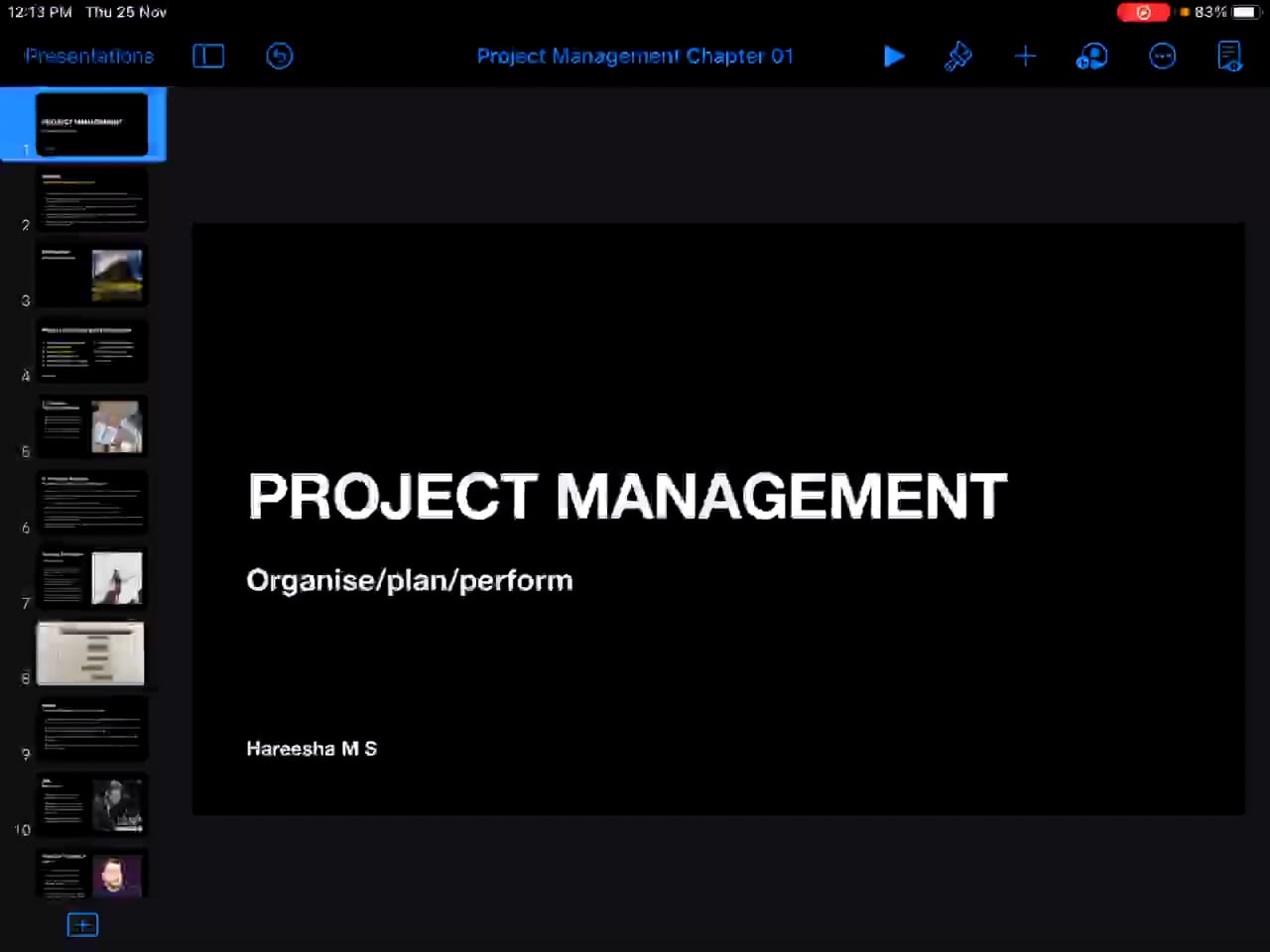
Task: Tap the Project Management Chapter 01 title
Action: [x=635, y=57]
